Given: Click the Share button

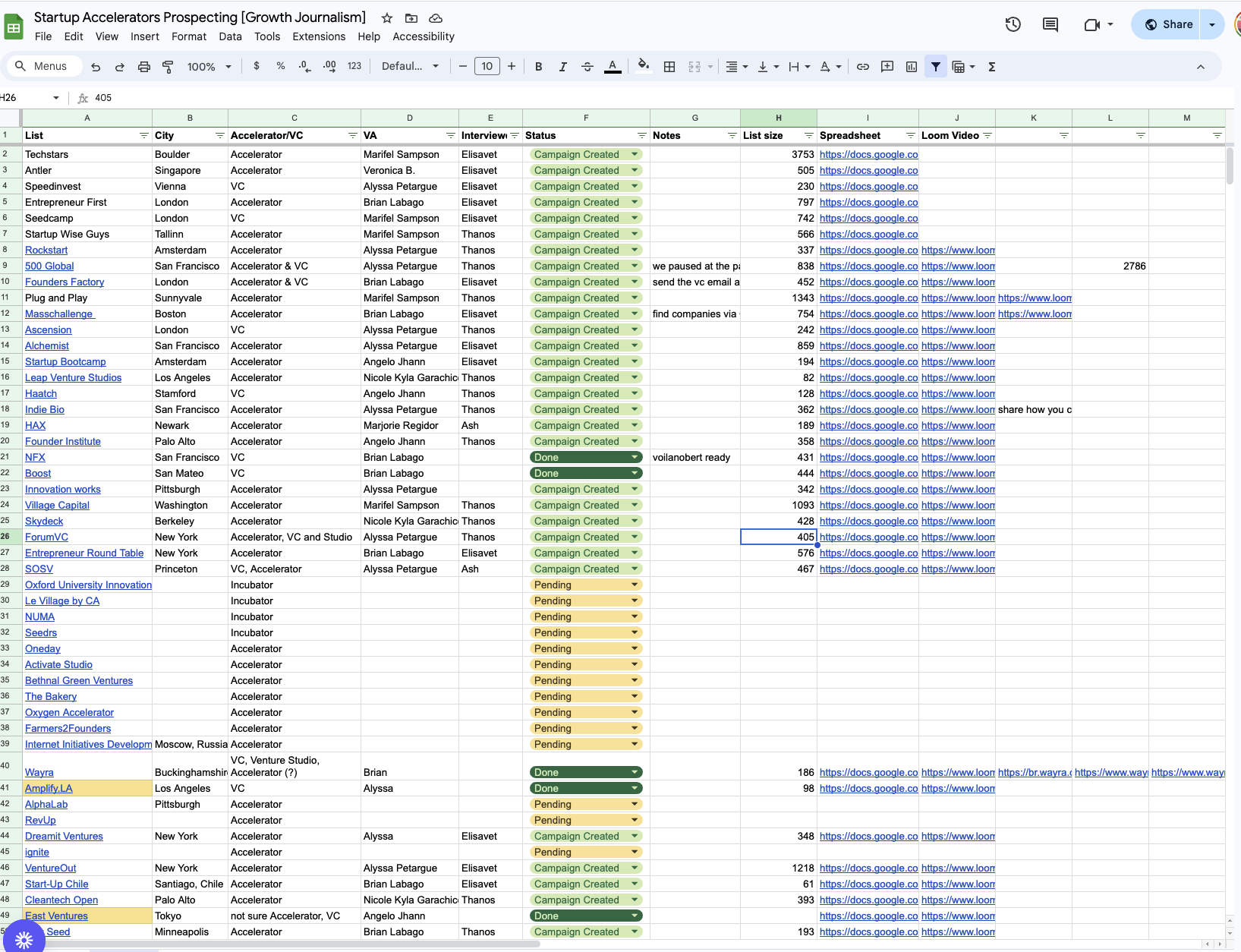Looking at the screenshot, I should pyautogui.click(x=1167, y=24).
